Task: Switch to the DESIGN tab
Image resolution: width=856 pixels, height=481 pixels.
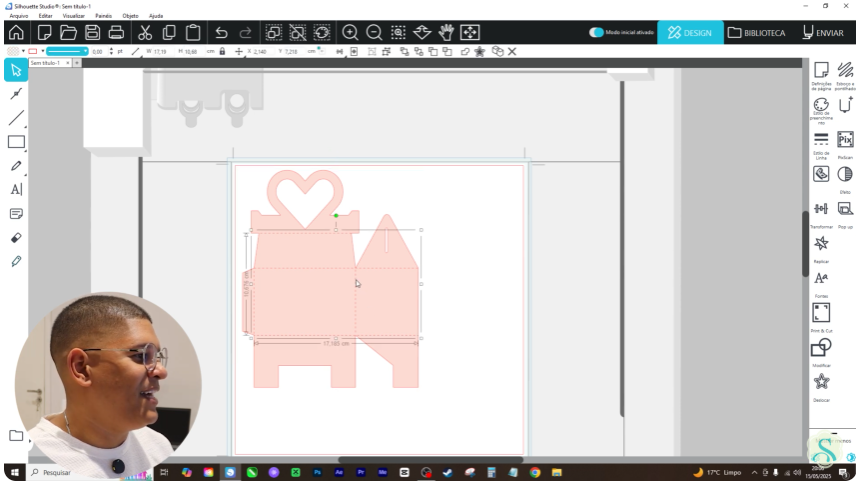Action: point(690,33)
